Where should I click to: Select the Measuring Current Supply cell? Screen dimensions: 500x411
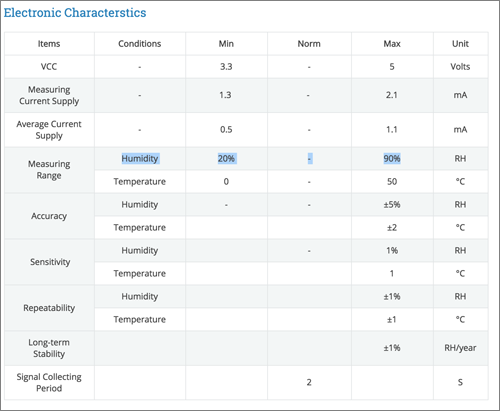(49, 95)
